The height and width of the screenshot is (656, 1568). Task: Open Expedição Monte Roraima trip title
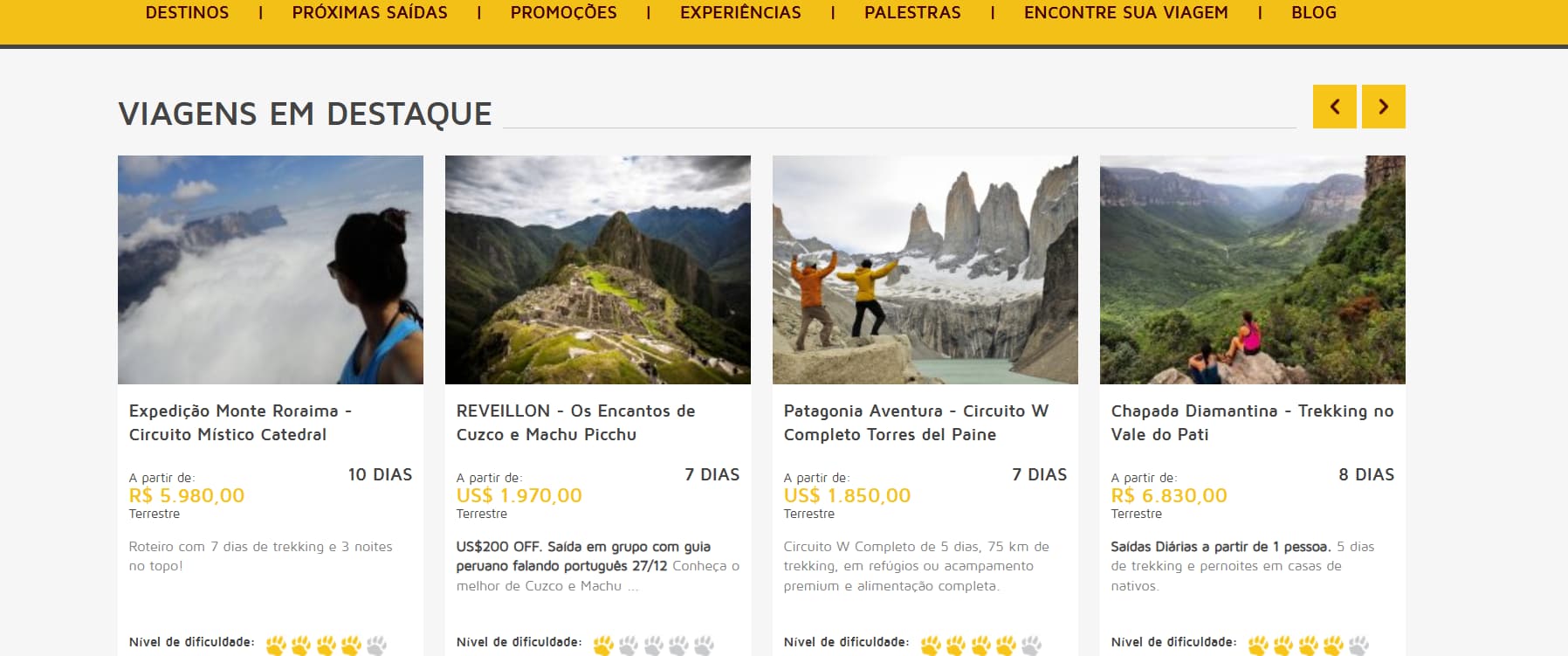(x=240, y=423)
